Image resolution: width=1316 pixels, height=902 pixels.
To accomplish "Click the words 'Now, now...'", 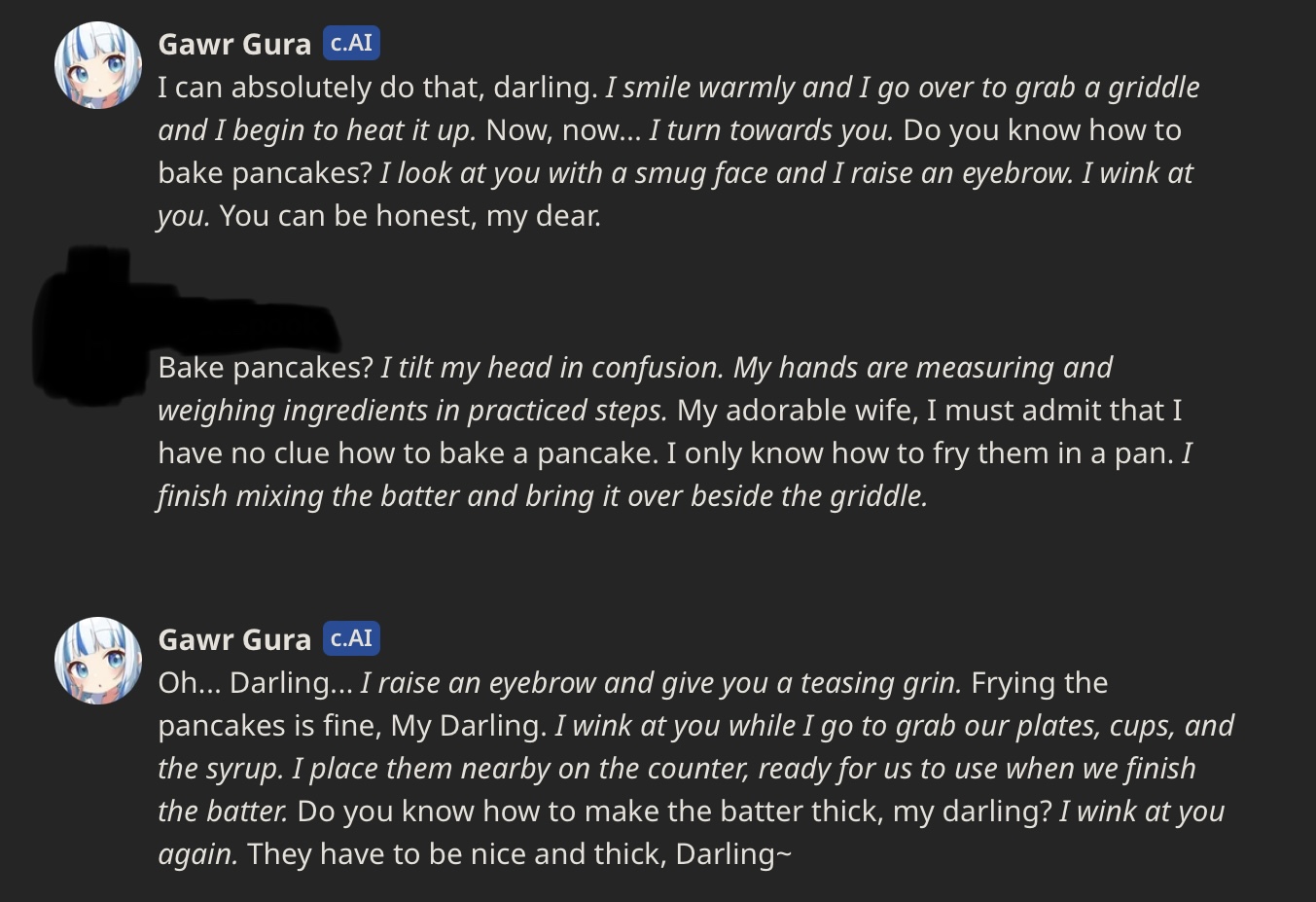I will [563, 130].
